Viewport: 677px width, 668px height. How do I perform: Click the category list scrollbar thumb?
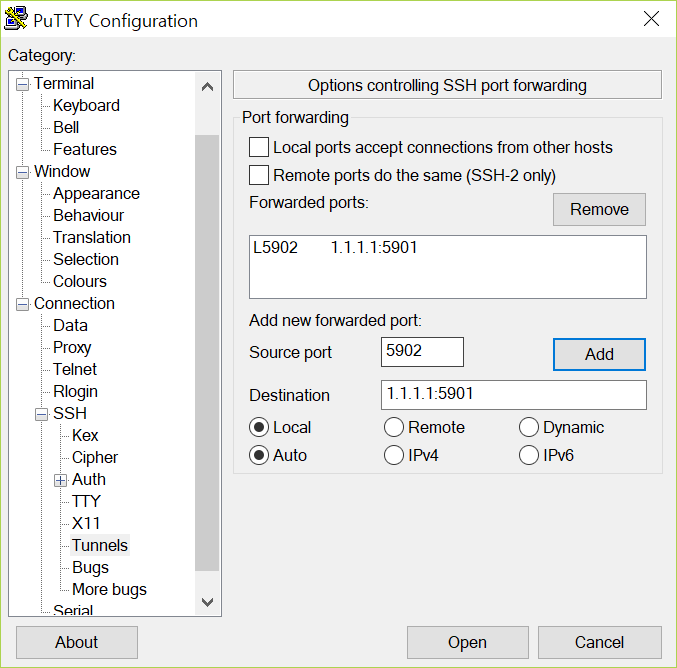point(207,353)
